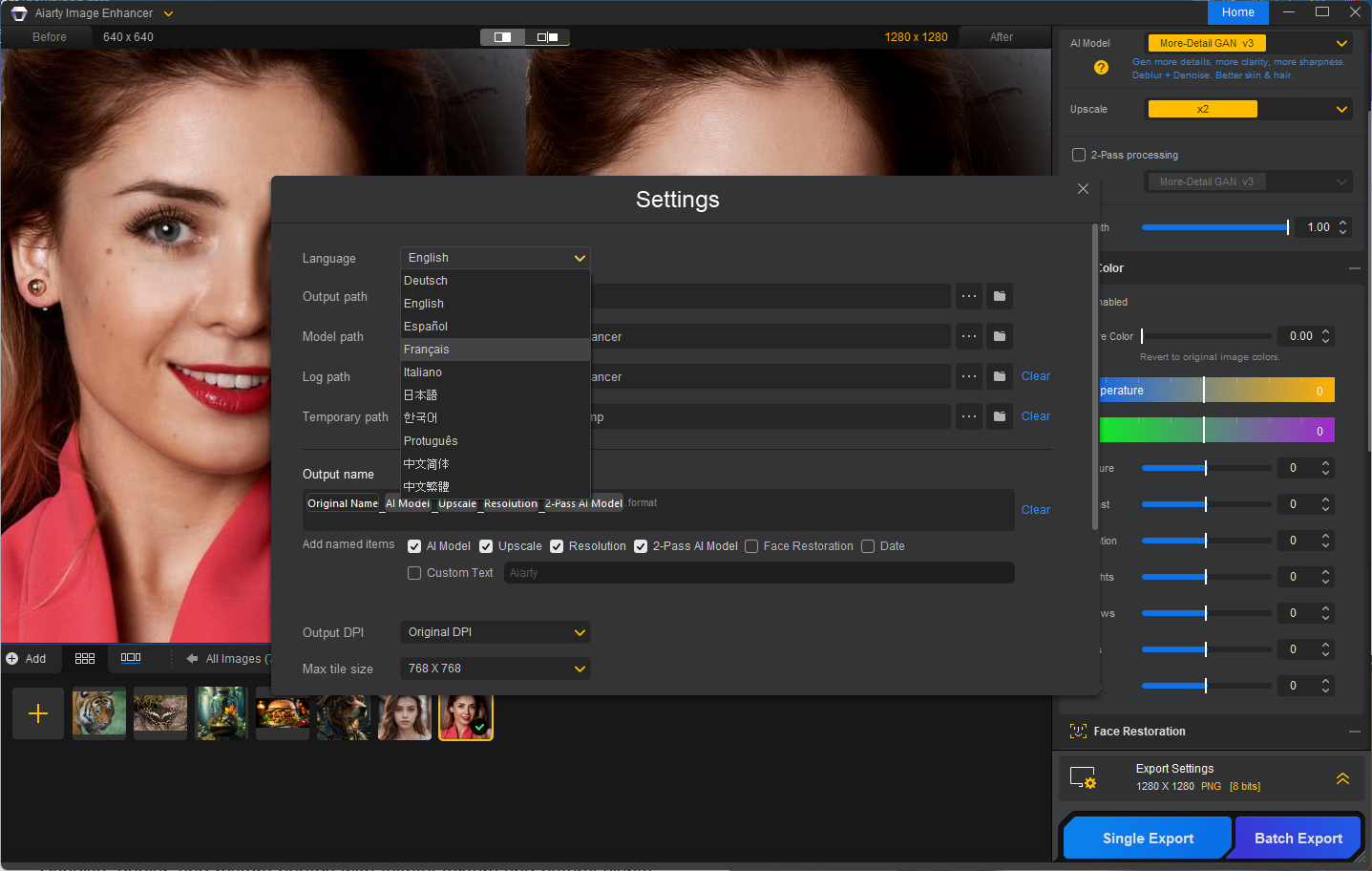Check the Face Restoration name item
Screen dimensions: 1372x871
[x=751, y=546]
